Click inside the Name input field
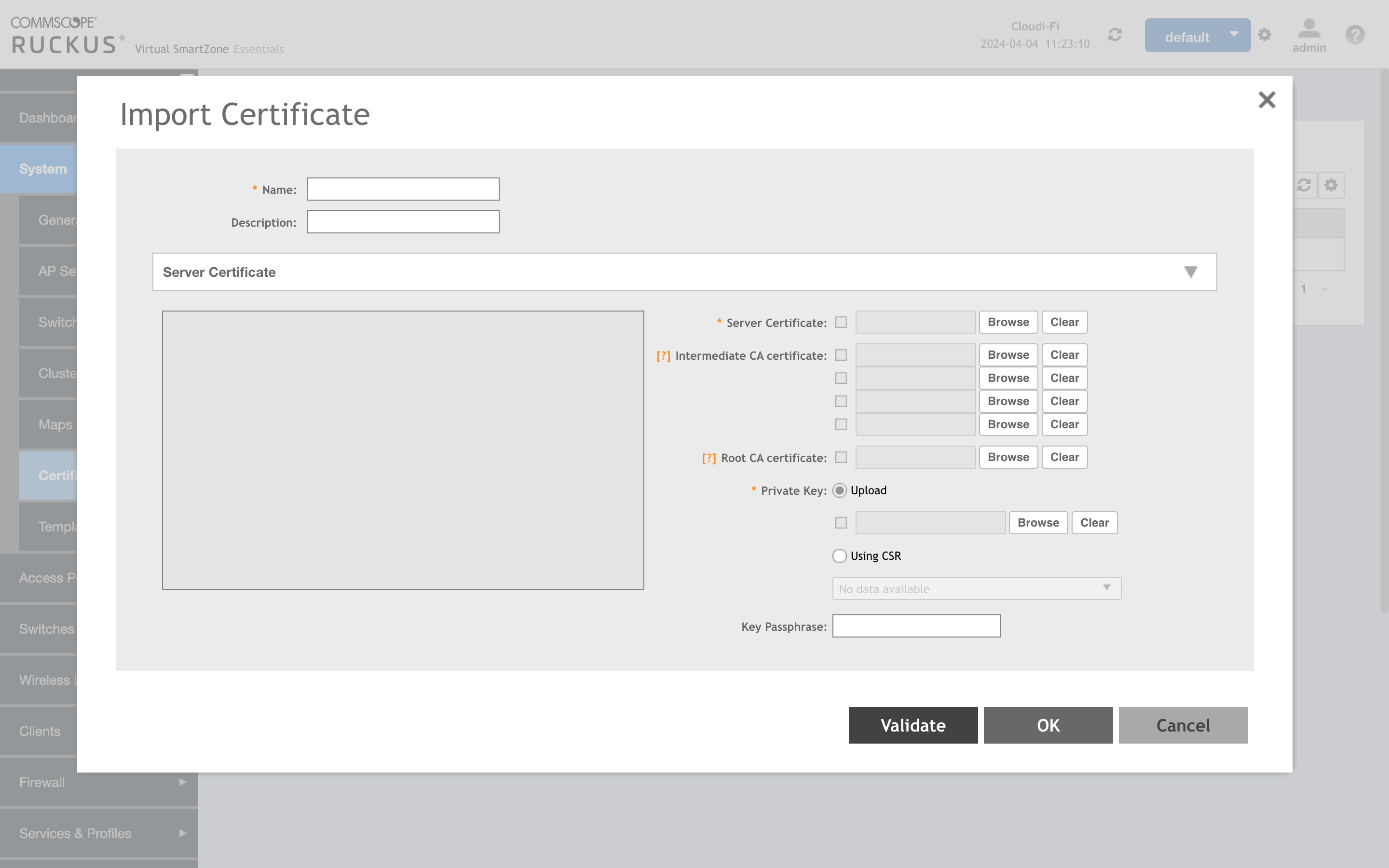The image size is (1389, 868). [x=402, y=189]
